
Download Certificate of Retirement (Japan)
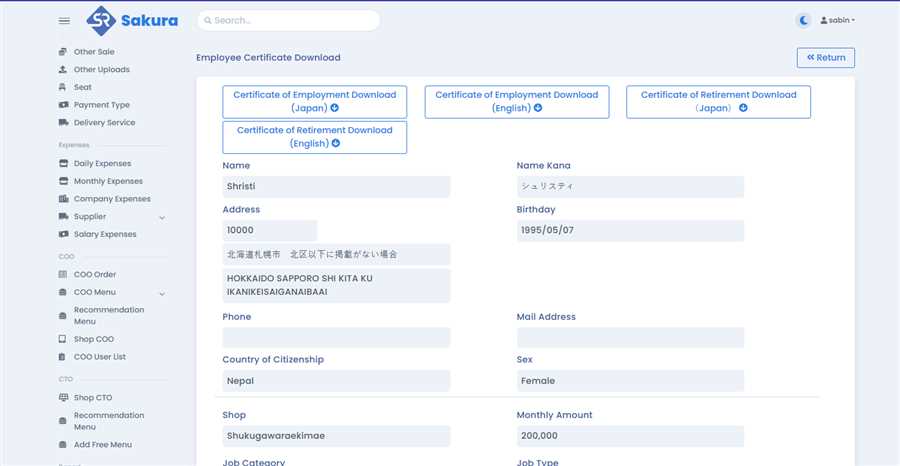[x=718, y=101]
